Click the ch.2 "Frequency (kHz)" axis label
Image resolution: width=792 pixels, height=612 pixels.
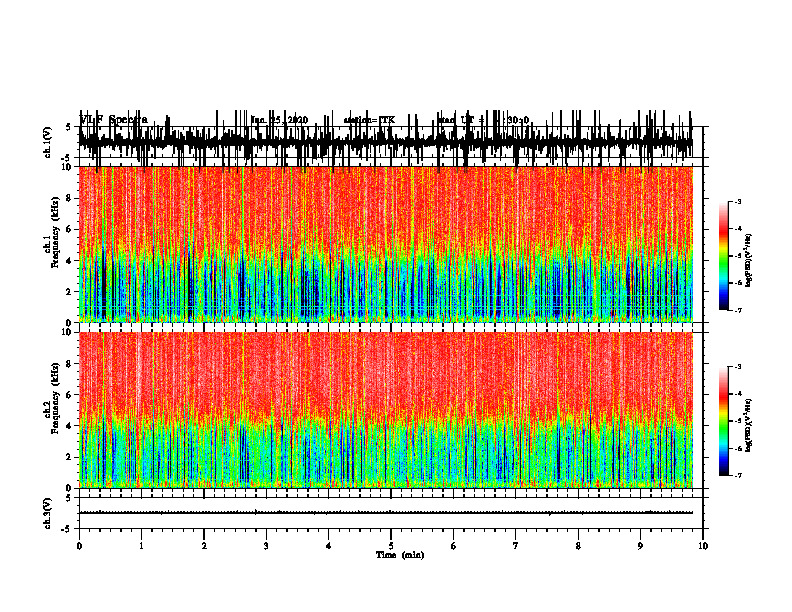click(56, 397)
